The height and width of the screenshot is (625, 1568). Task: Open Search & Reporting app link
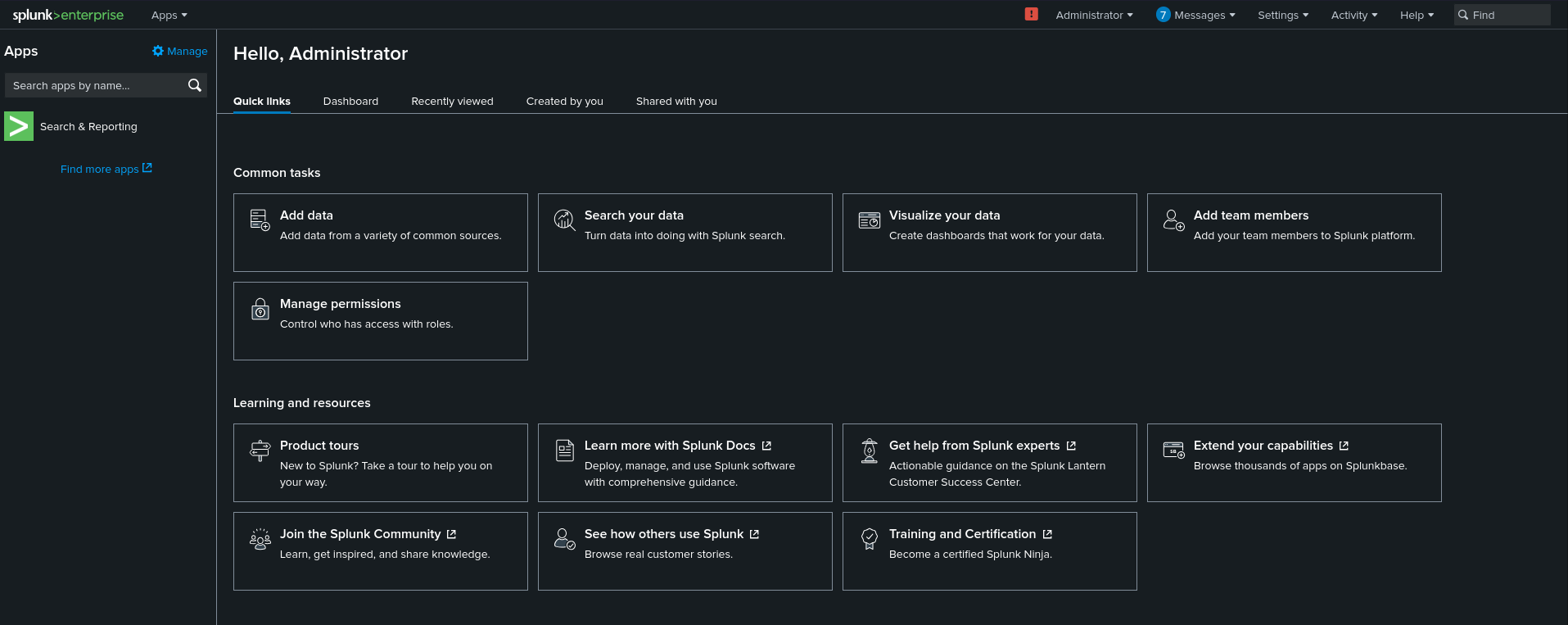pos(88,126)
